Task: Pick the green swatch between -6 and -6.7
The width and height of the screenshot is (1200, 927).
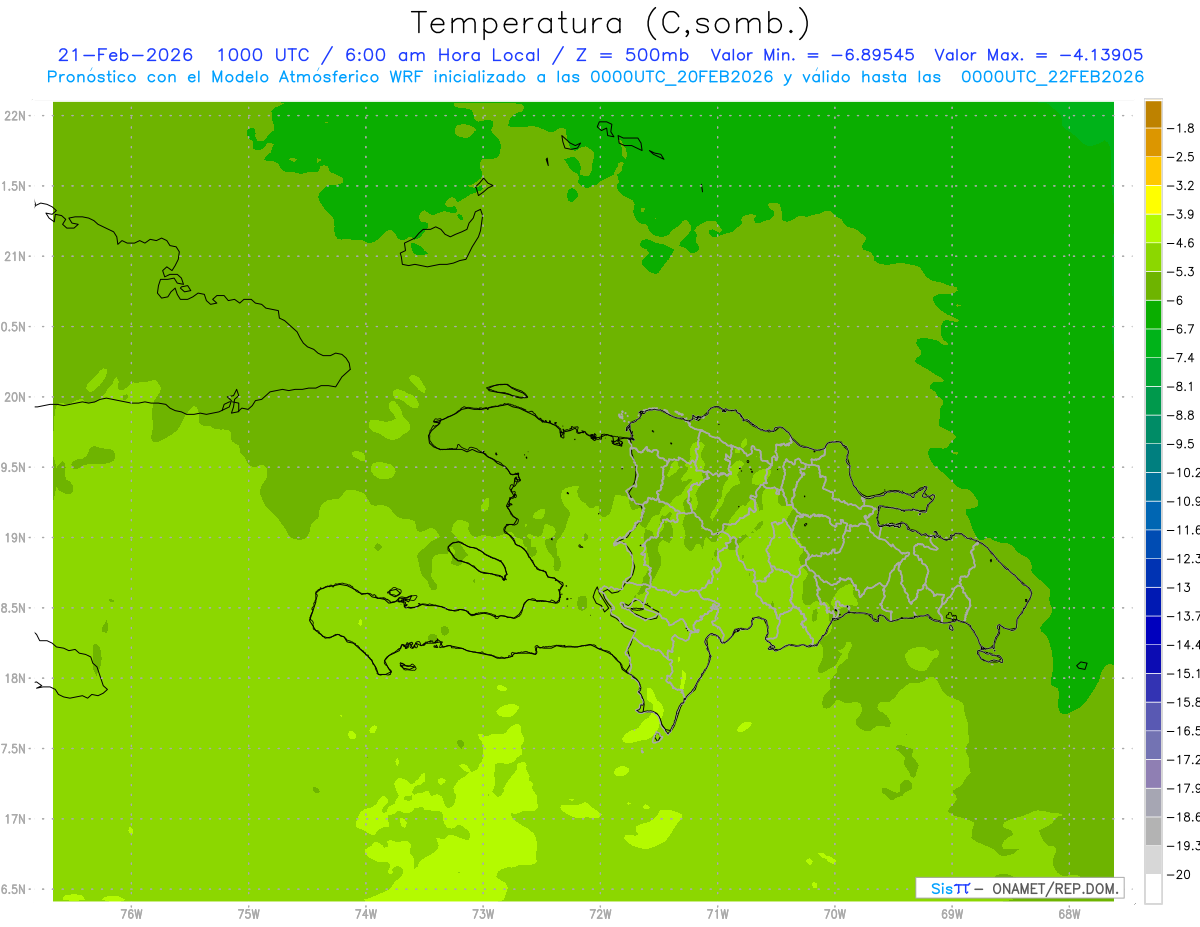Action: (x=1153, y=315)
